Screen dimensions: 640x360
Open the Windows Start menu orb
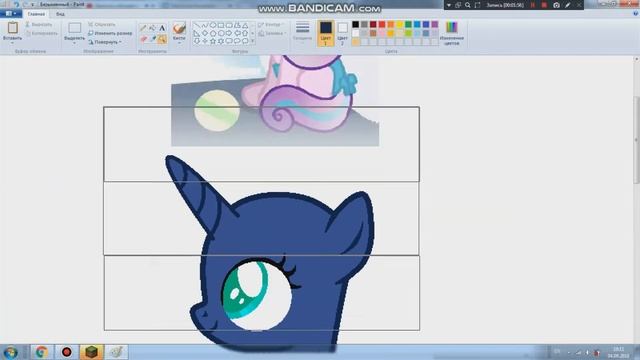coord(10,352)
